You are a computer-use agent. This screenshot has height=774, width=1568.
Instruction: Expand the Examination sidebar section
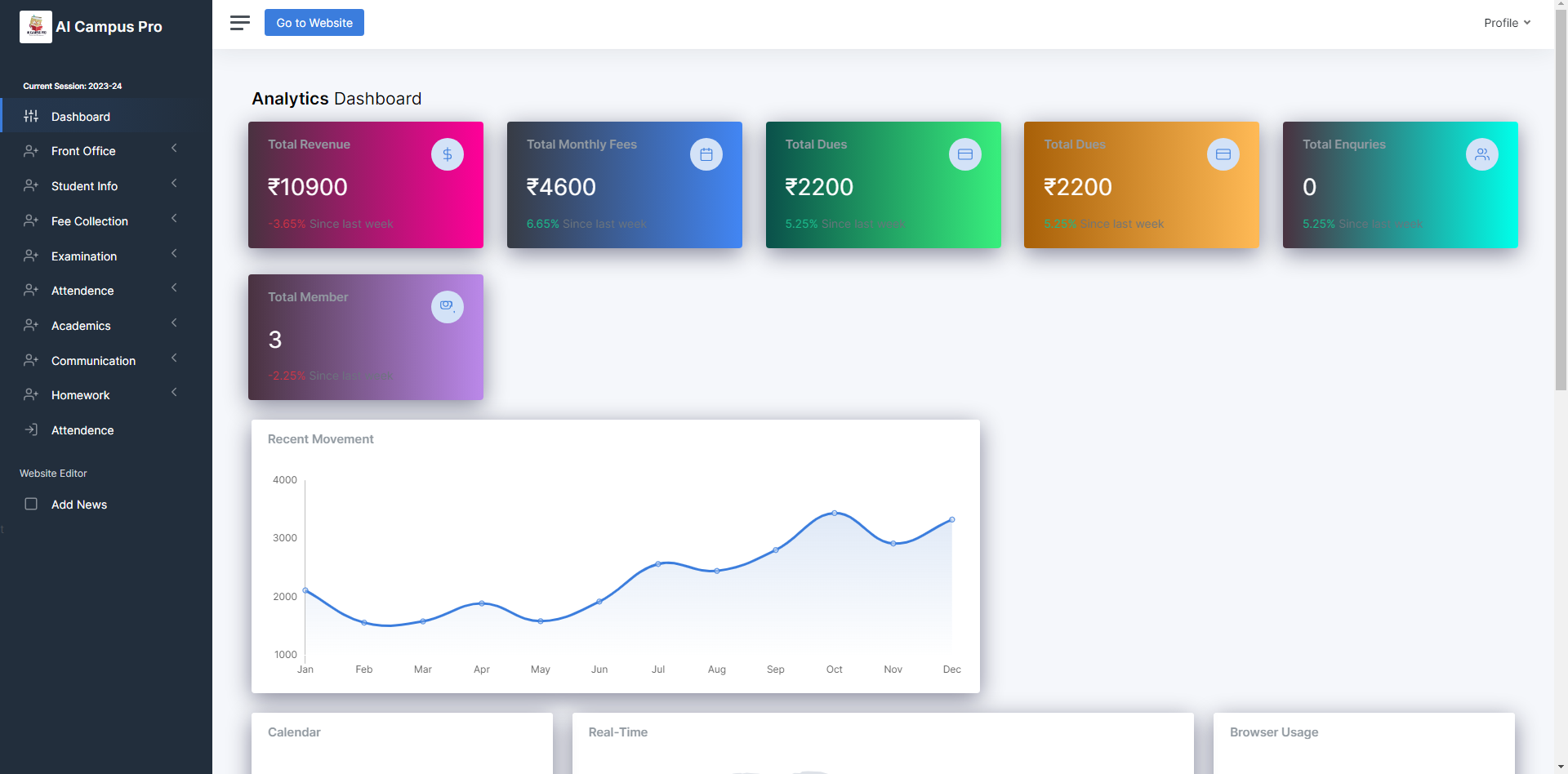84,256
